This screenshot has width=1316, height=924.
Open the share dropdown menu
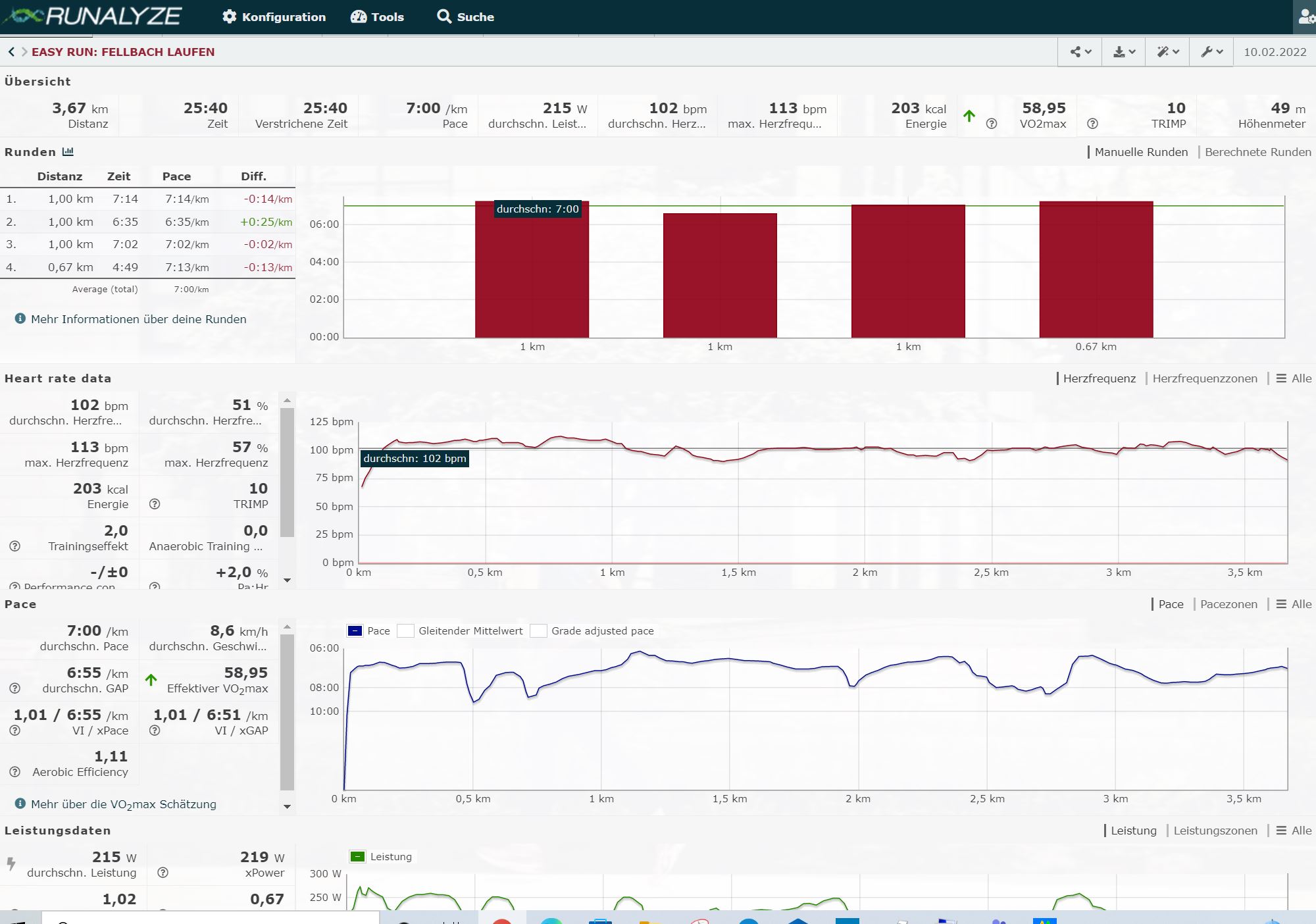coord(1080,52)
